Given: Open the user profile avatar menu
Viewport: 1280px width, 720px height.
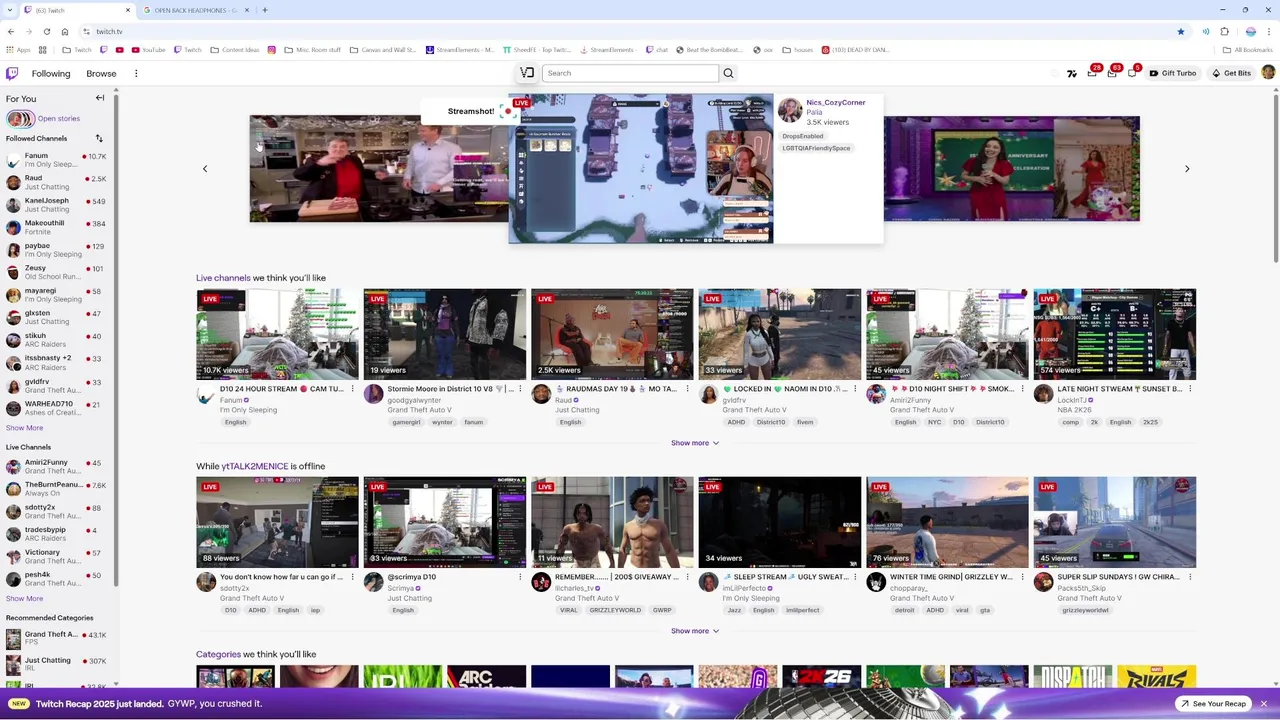Looking at the screenshot, I should pos(1268,72).
